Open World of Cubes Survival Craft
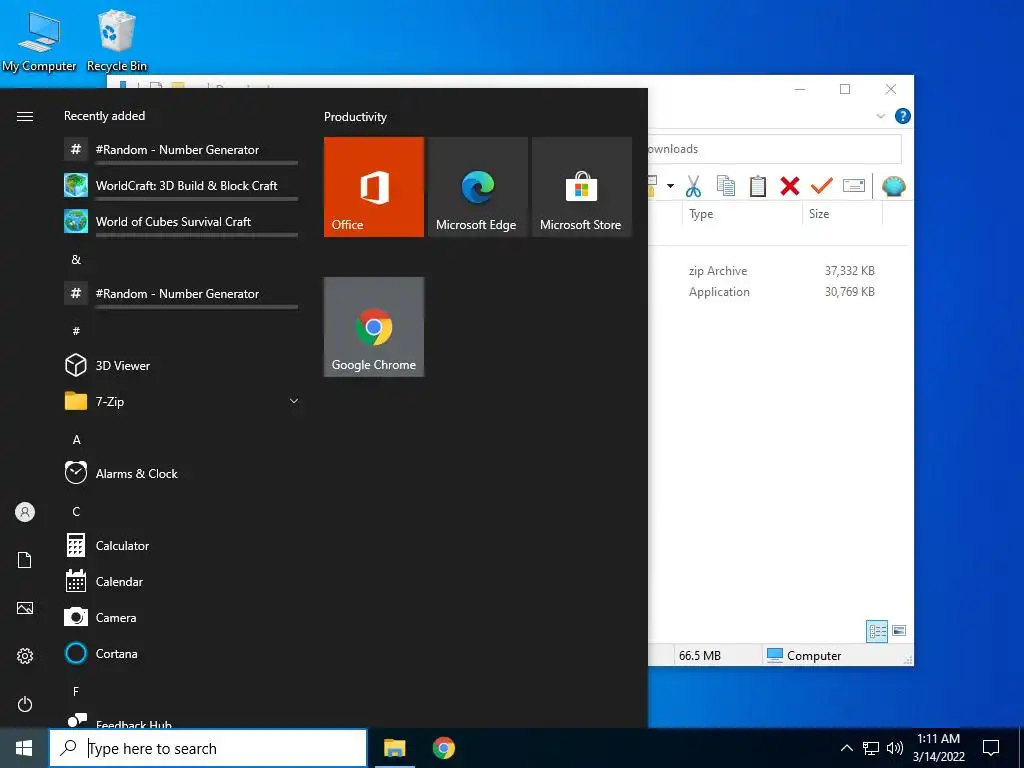 181,221
